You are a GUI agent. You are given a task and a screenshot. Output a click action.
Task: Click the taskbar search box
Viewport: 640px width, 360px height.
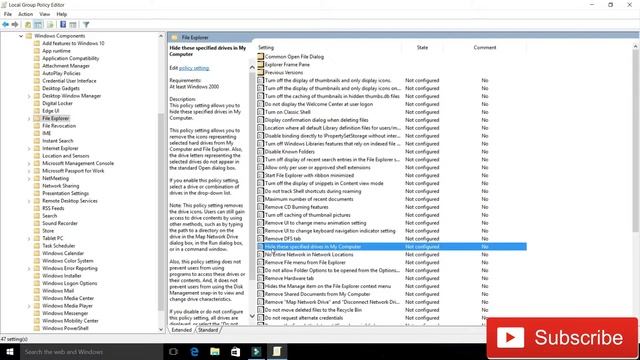(x=91, y=351)
